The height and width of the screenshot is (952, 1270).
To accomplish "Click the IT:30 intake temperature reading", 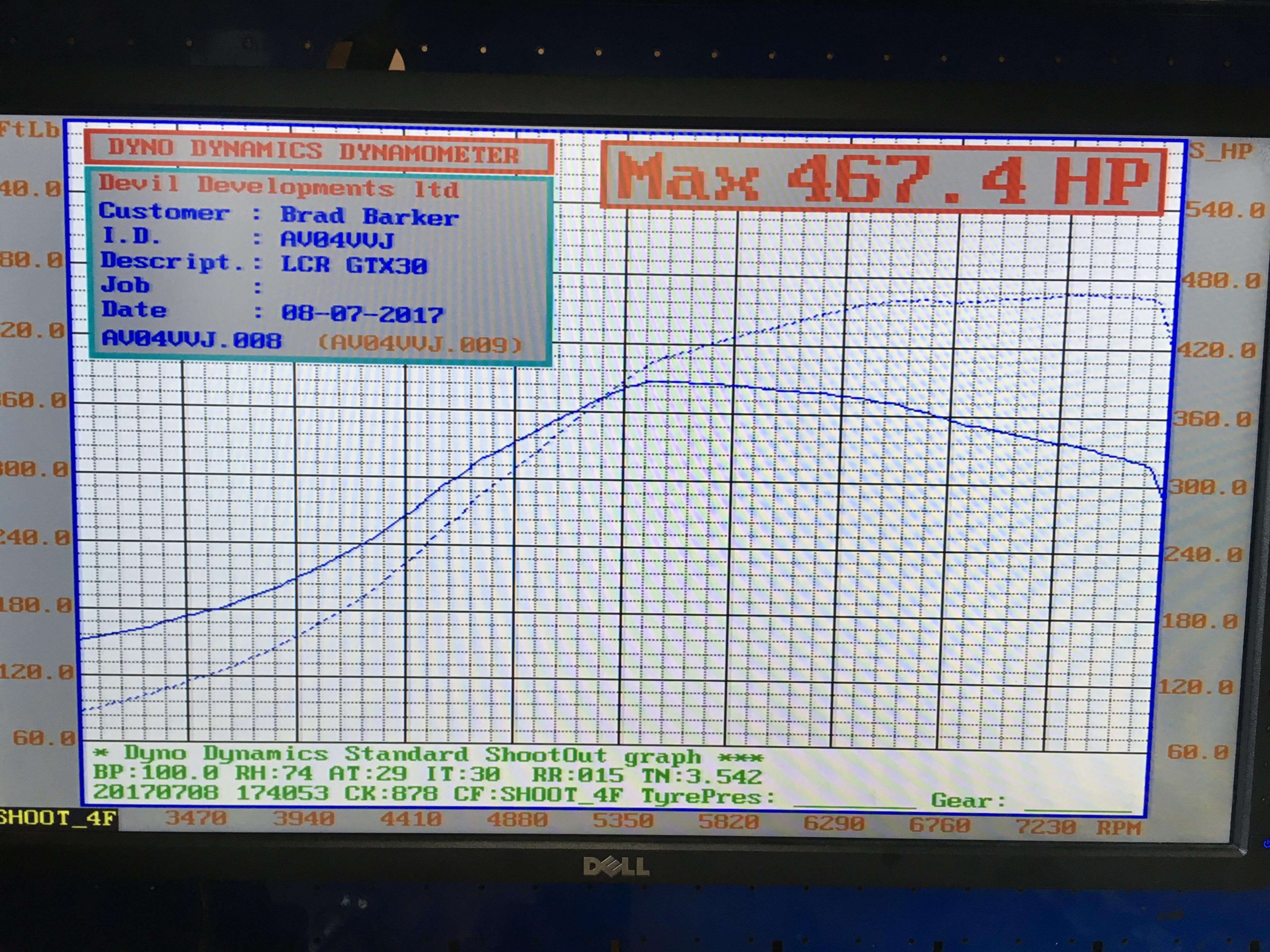I will pos(462,774).
